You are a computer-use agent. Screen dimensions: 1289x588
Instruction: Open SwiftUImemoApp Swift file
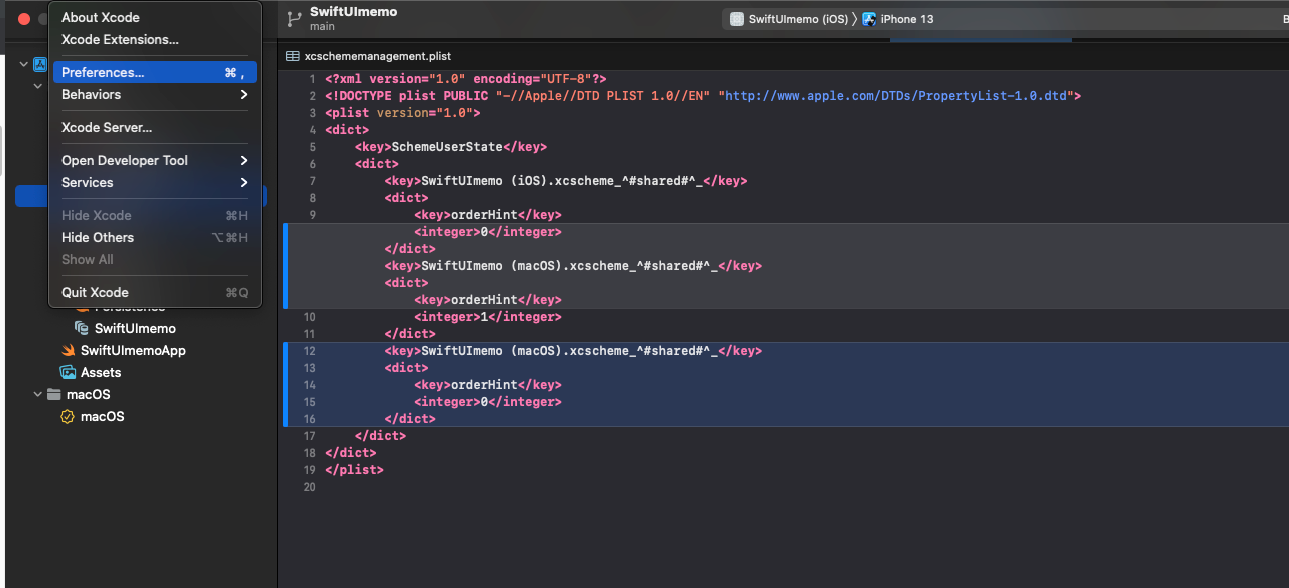coord(133,350)
